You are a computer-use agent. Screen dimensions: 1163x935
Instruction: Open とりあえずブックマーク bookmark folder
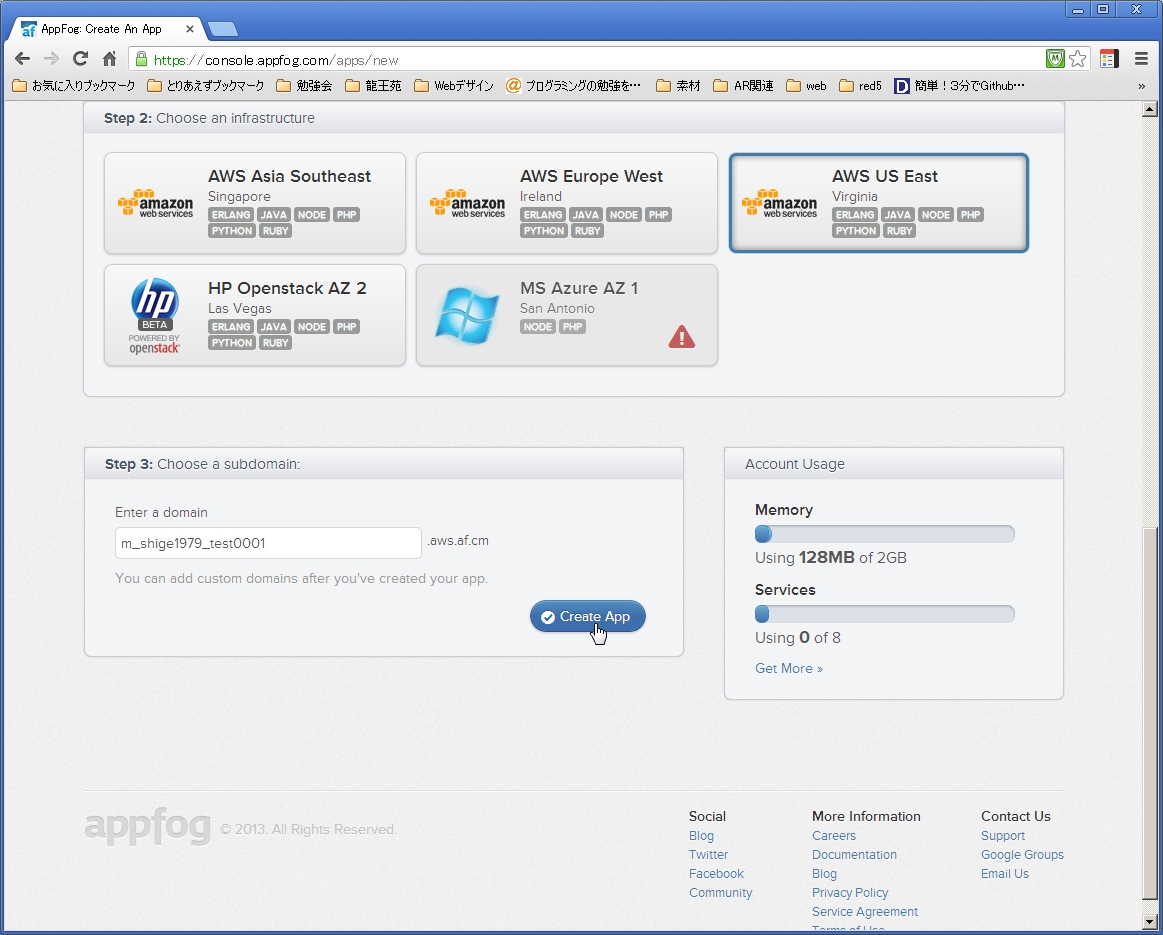pyautogui.click(x=206, y=86)
